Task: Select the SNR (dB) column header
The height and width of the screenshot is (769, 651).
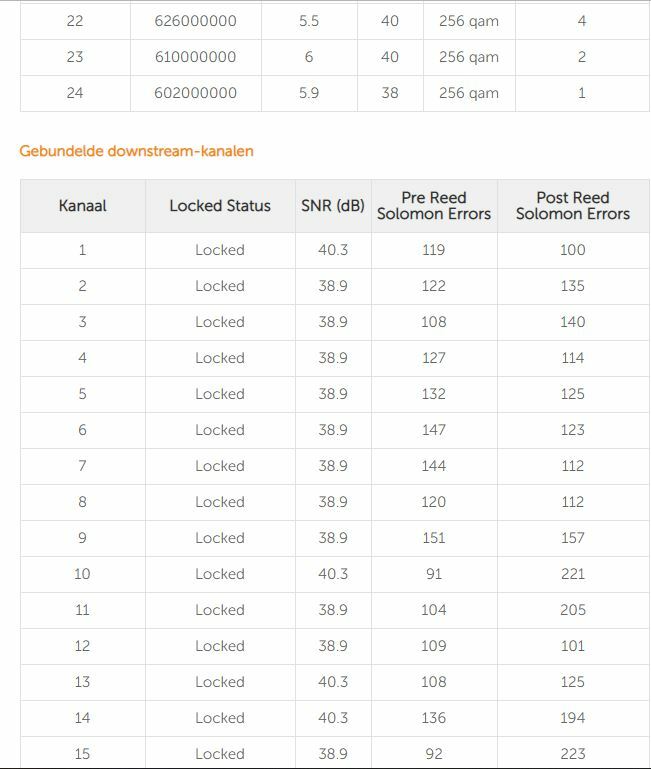Action: pyautogui.click(x=333, y=205)
